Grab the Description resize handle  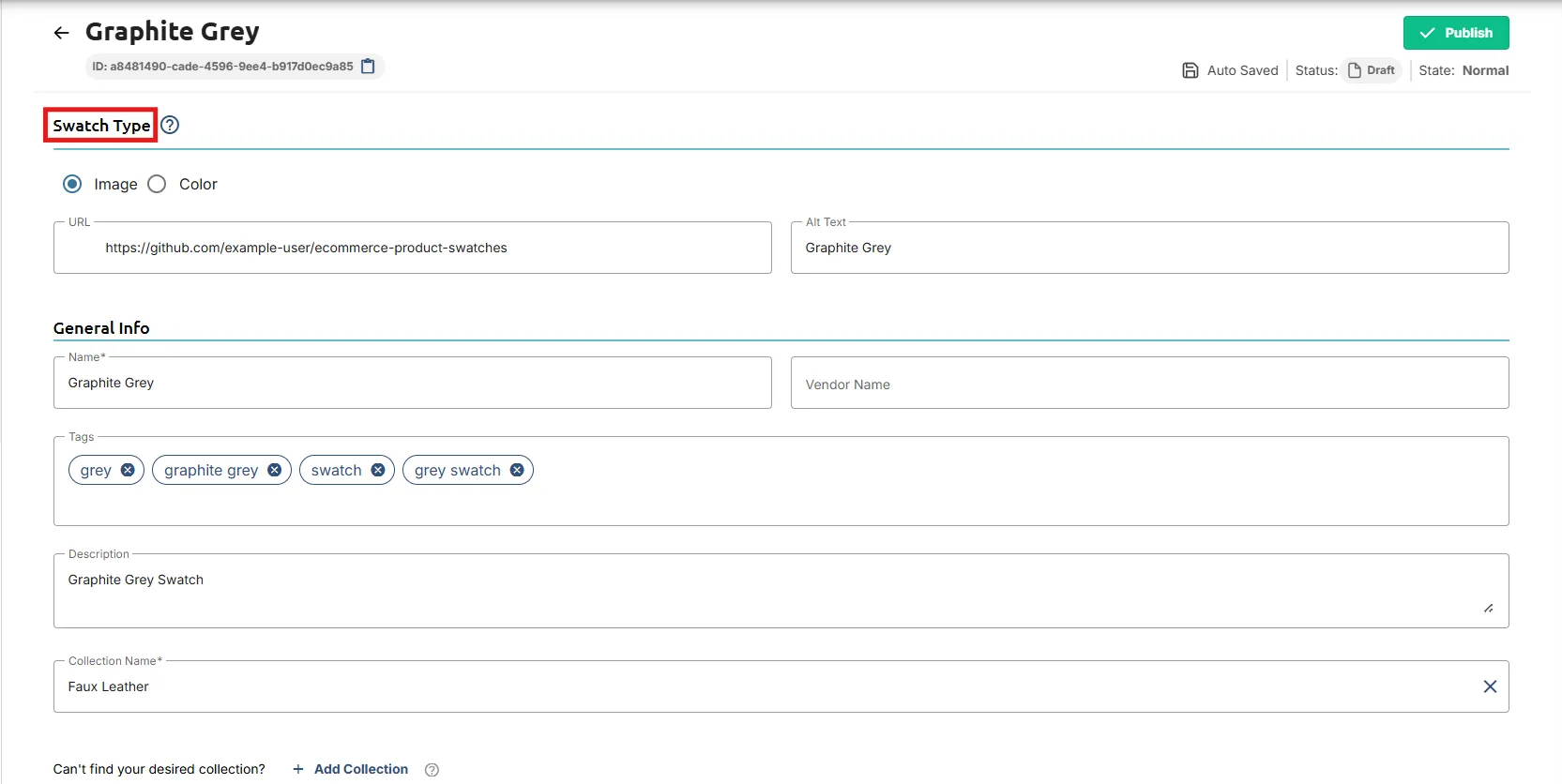click(x=1489, y=608)
